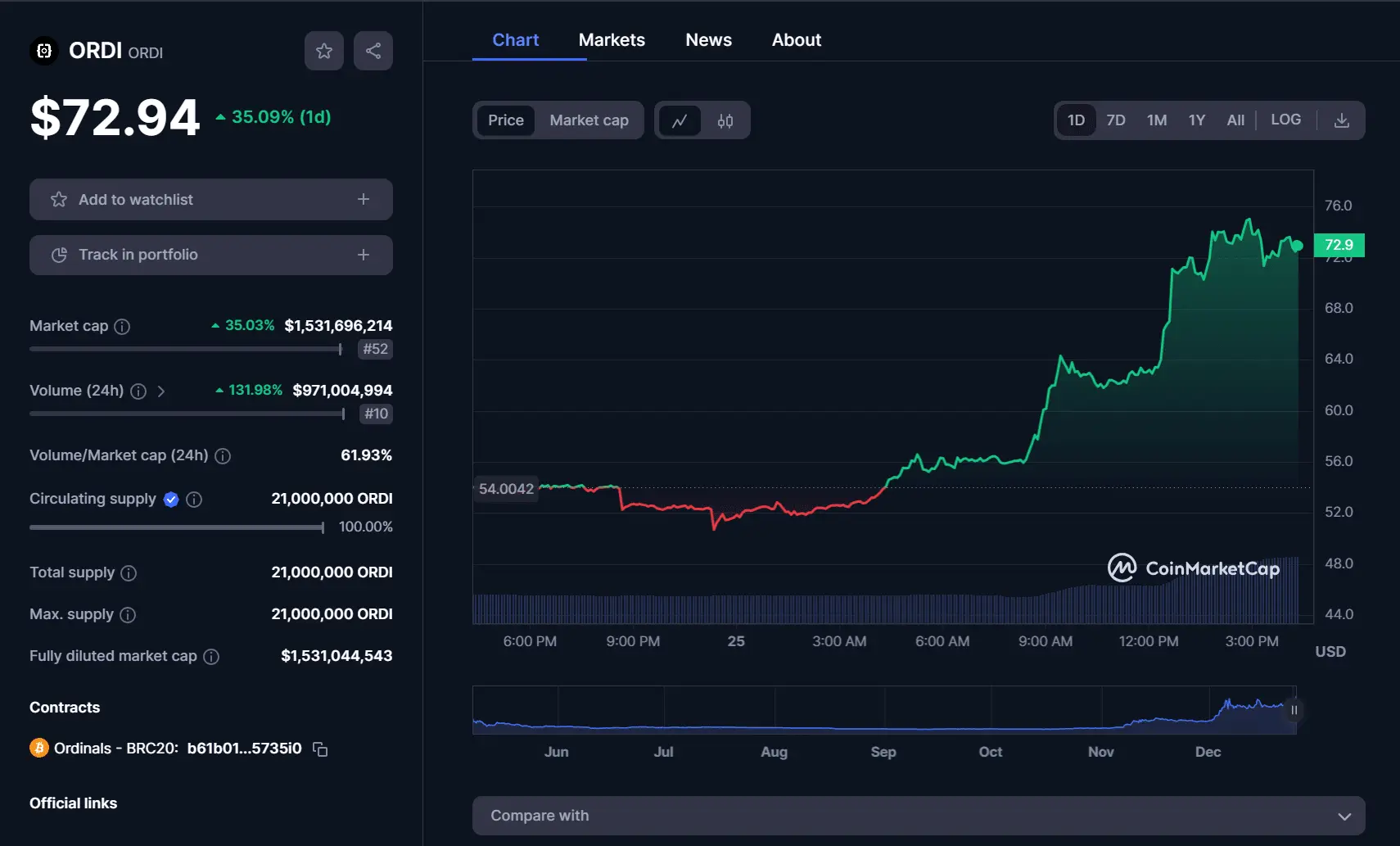This screenshot has width=1400, height=846.
Task: Open Fully diluted market cap info icon
Action: pyautogui.click(x=211, y=657)
